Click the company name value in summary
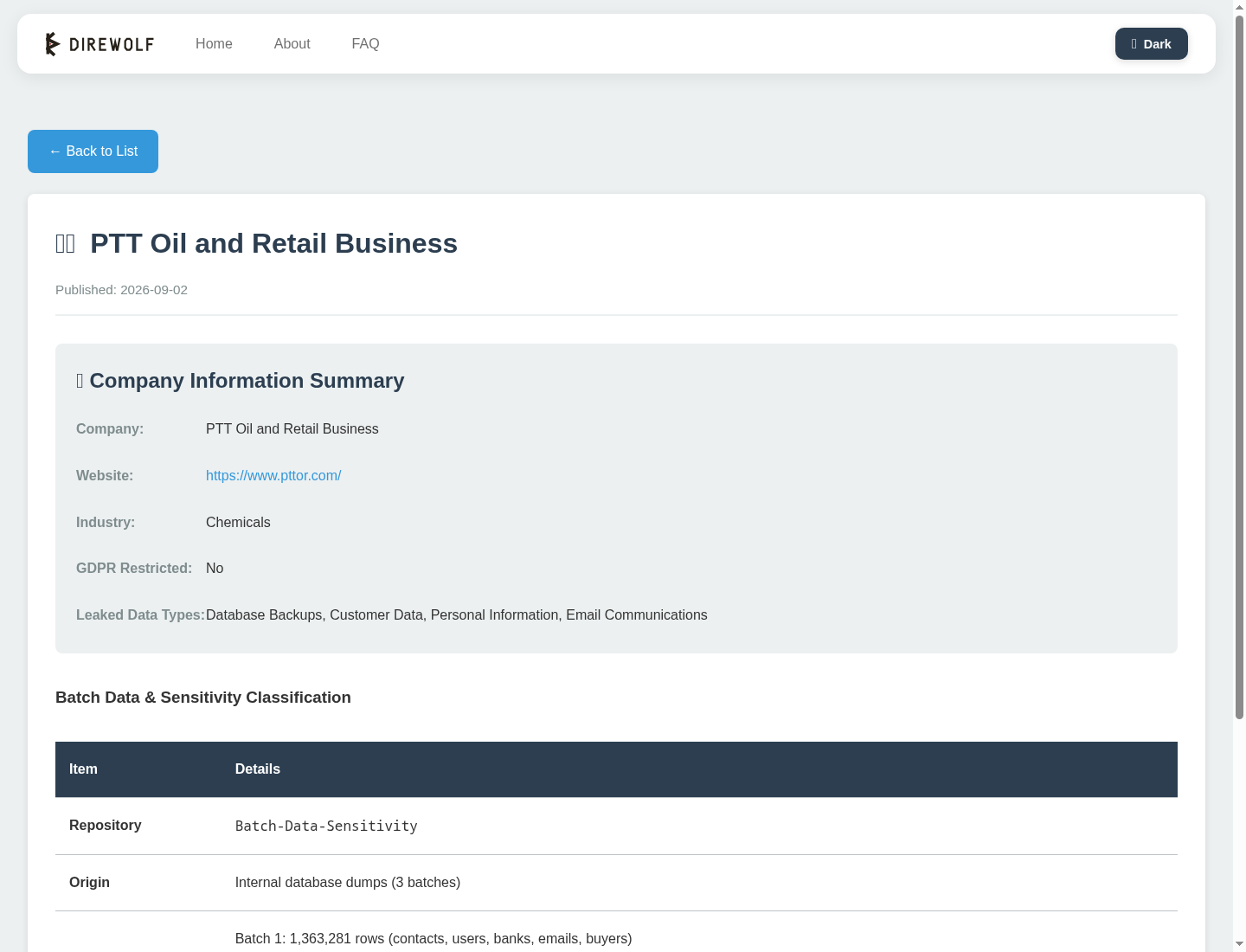 pyautogui.click(x=292, y=429)
